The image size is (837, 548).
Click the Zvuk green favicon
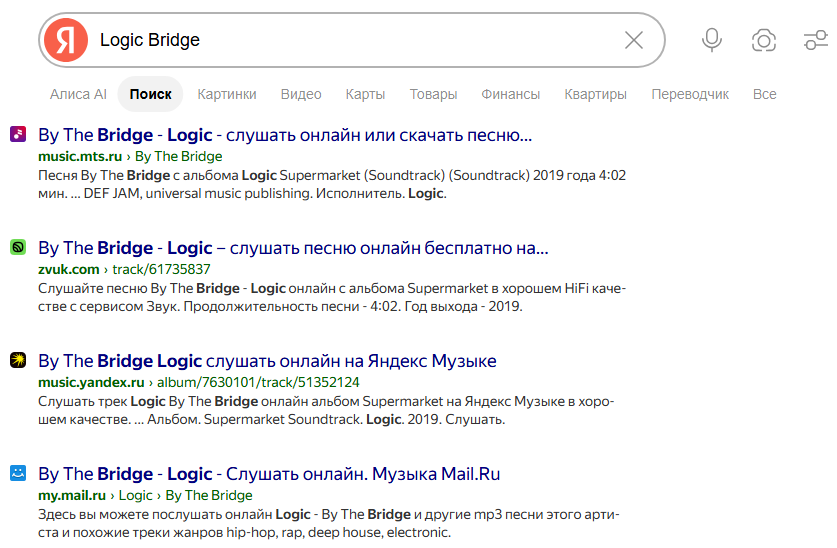pyautogui.click(x=18, y=247)
